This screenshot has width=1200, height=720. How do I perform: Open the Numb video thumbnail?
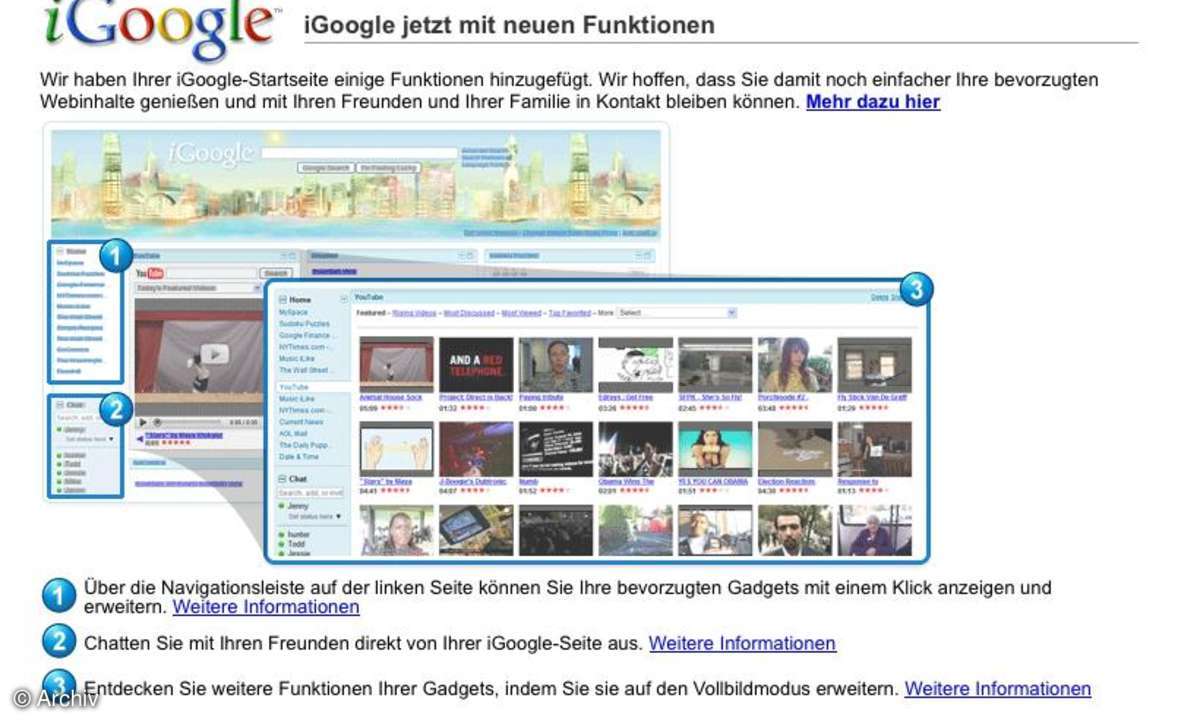[556, 449]
